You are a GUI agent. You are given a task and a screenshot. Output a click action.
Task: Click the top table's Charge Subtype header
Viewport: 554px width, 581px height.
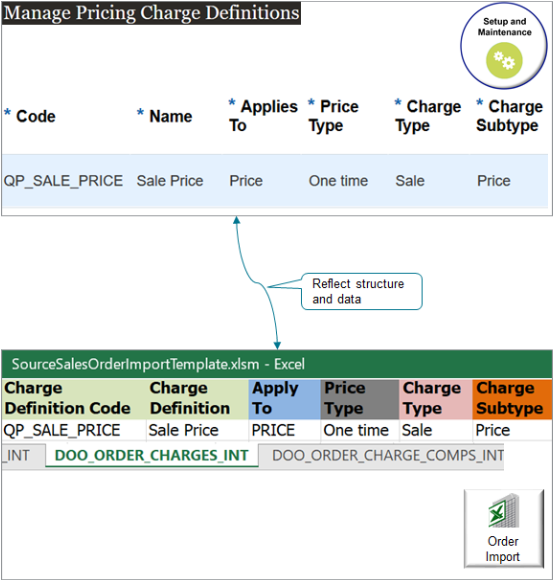(510, 116)
